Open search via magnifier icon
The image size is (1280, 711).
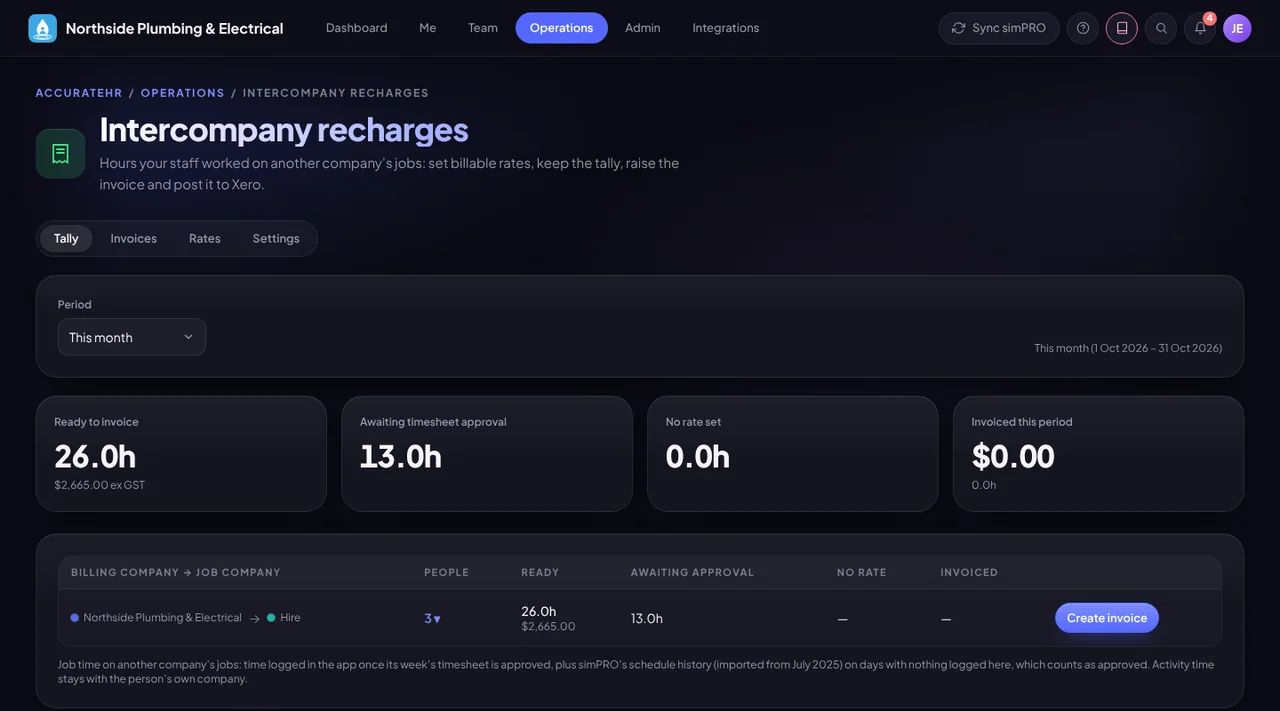click(1161, 28)
